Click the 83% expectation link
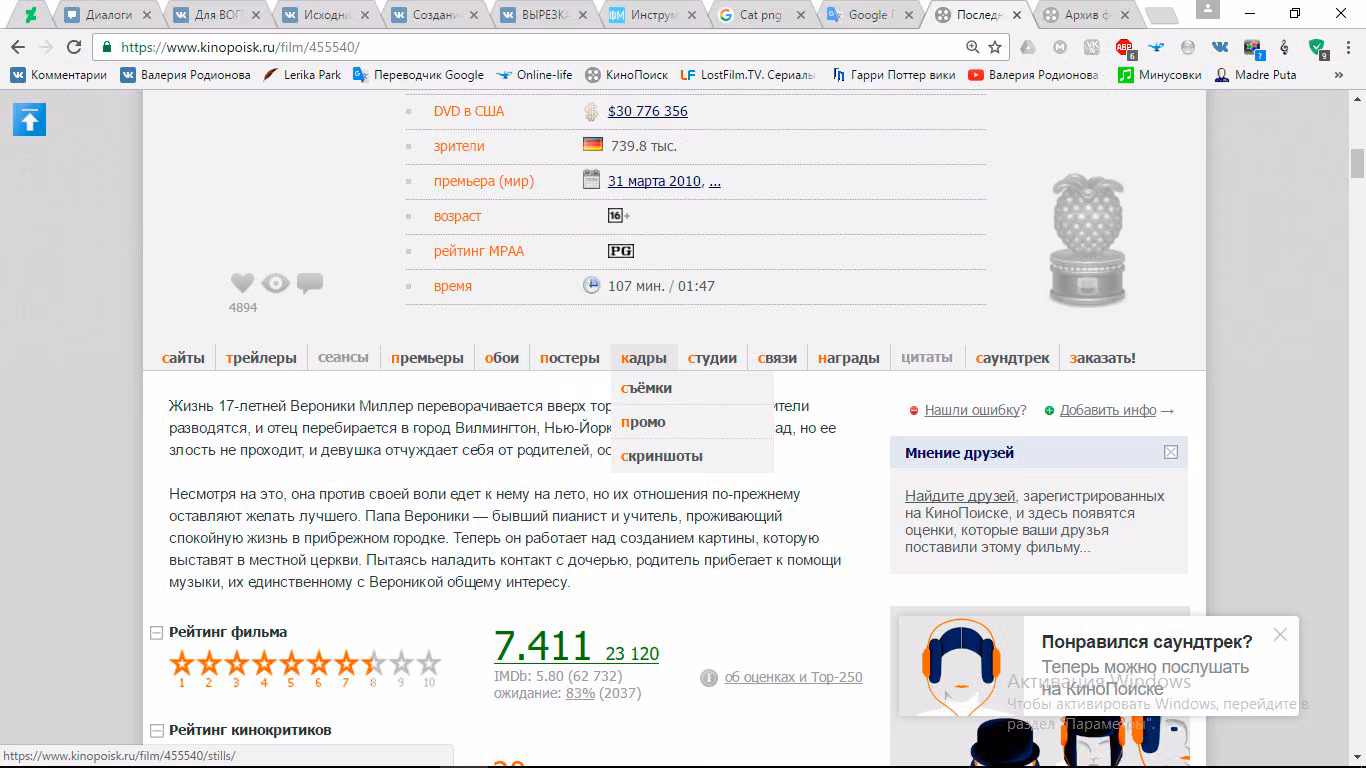Viewport: 1366px width, 768px height. 580,693
